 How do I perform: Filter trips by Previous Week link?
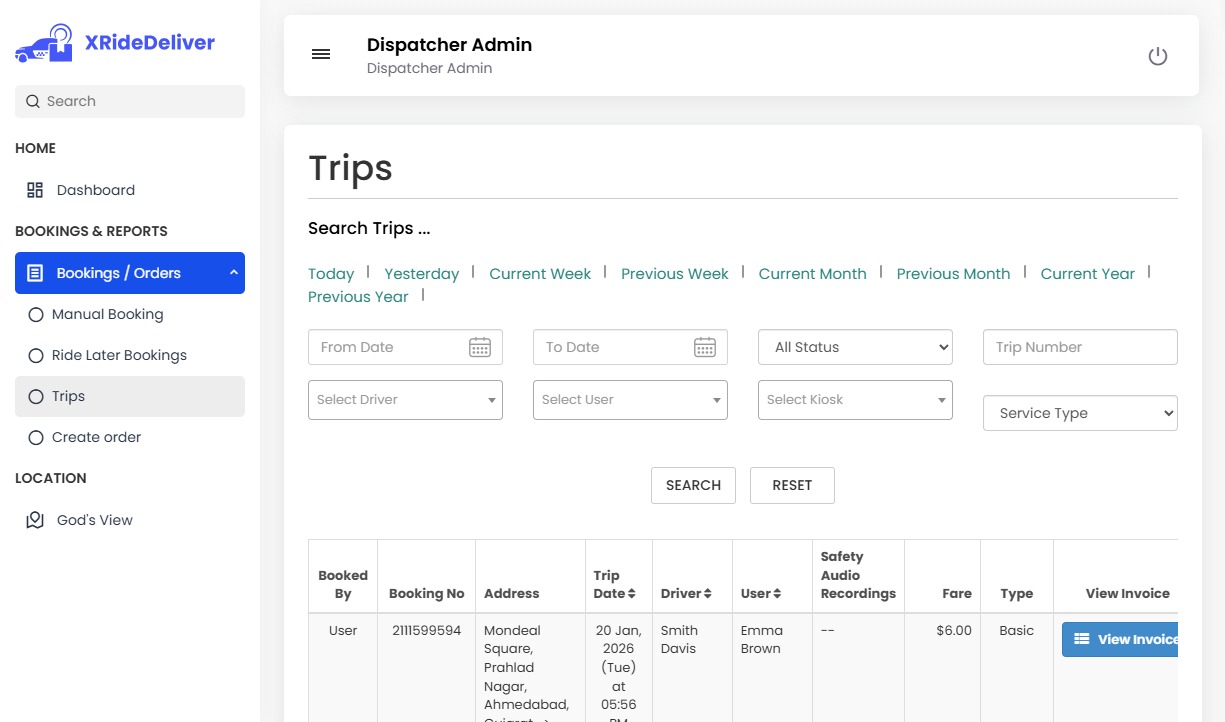pyautogui.click(x=674, y=274)
